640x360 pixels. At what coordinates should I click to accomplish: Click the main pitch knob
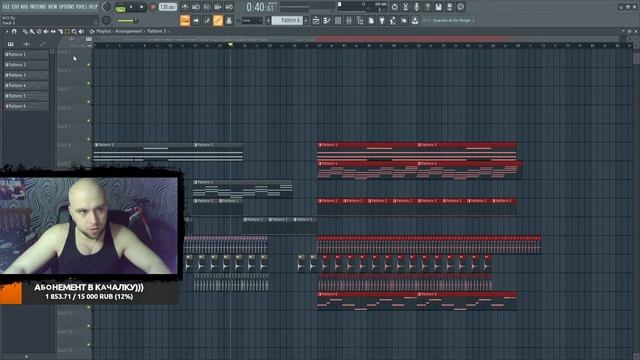pyautogui.click(x=106, y=20)
